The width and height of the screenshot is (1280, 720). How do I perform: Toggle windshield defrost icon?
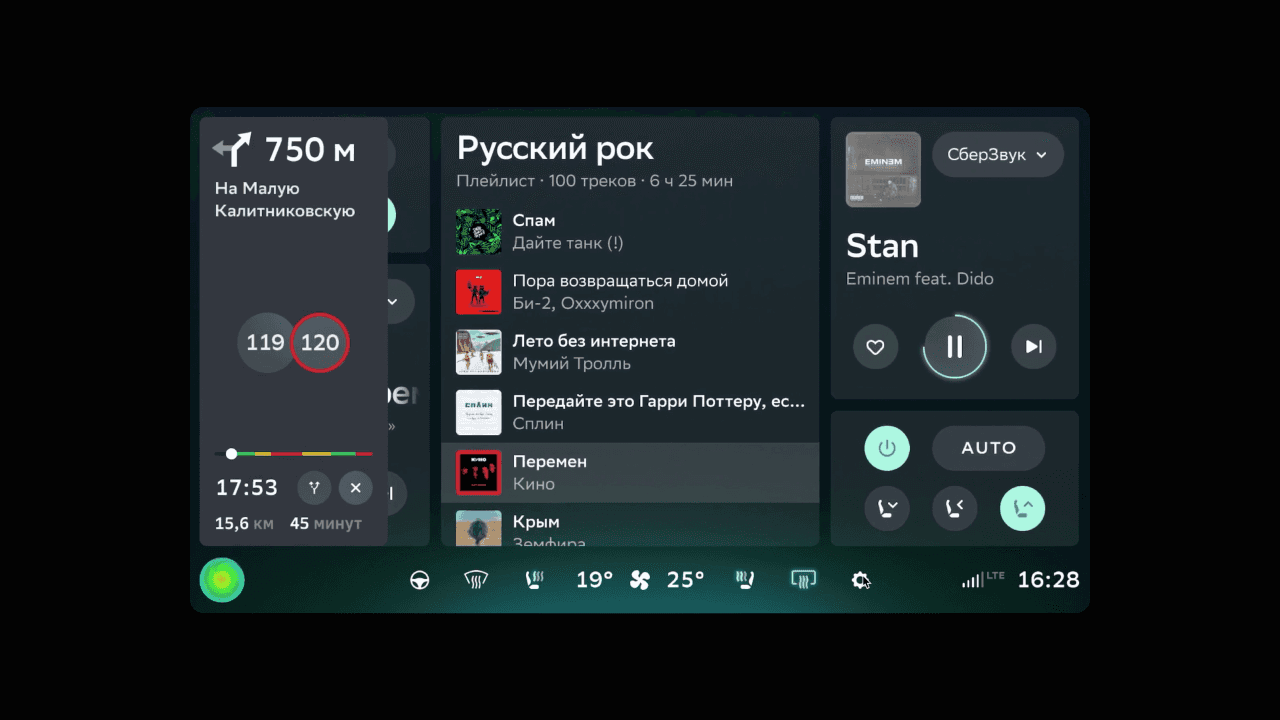click(x=476, y=580)
